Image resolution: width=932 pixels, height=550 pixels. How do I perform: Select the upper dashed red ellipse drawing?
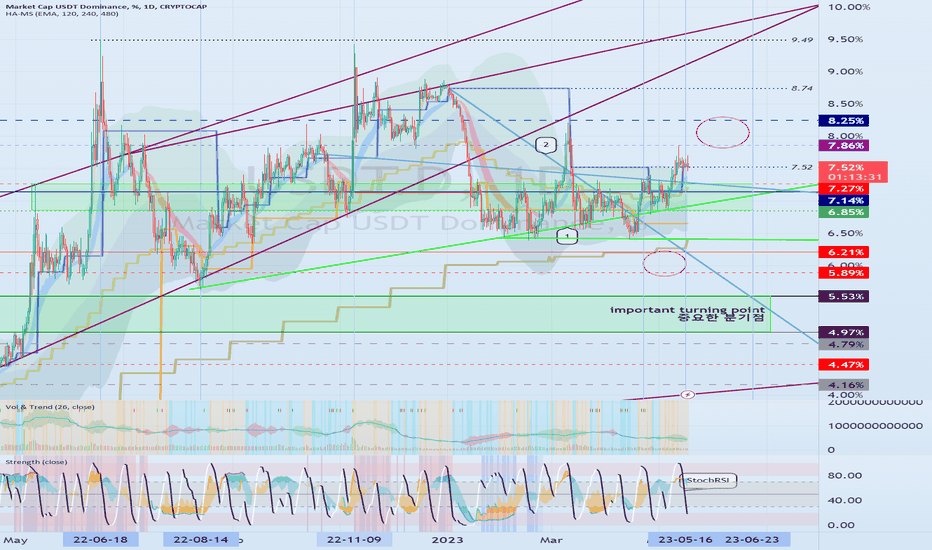pos(723,132)
